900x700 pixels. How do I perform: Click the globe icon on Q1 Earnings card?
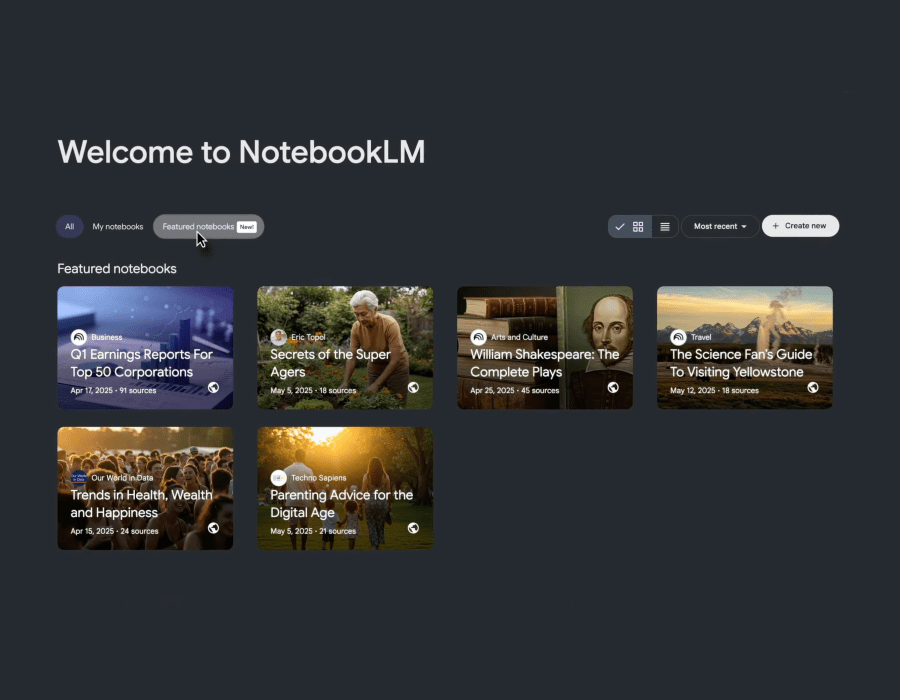pos(214,388)
